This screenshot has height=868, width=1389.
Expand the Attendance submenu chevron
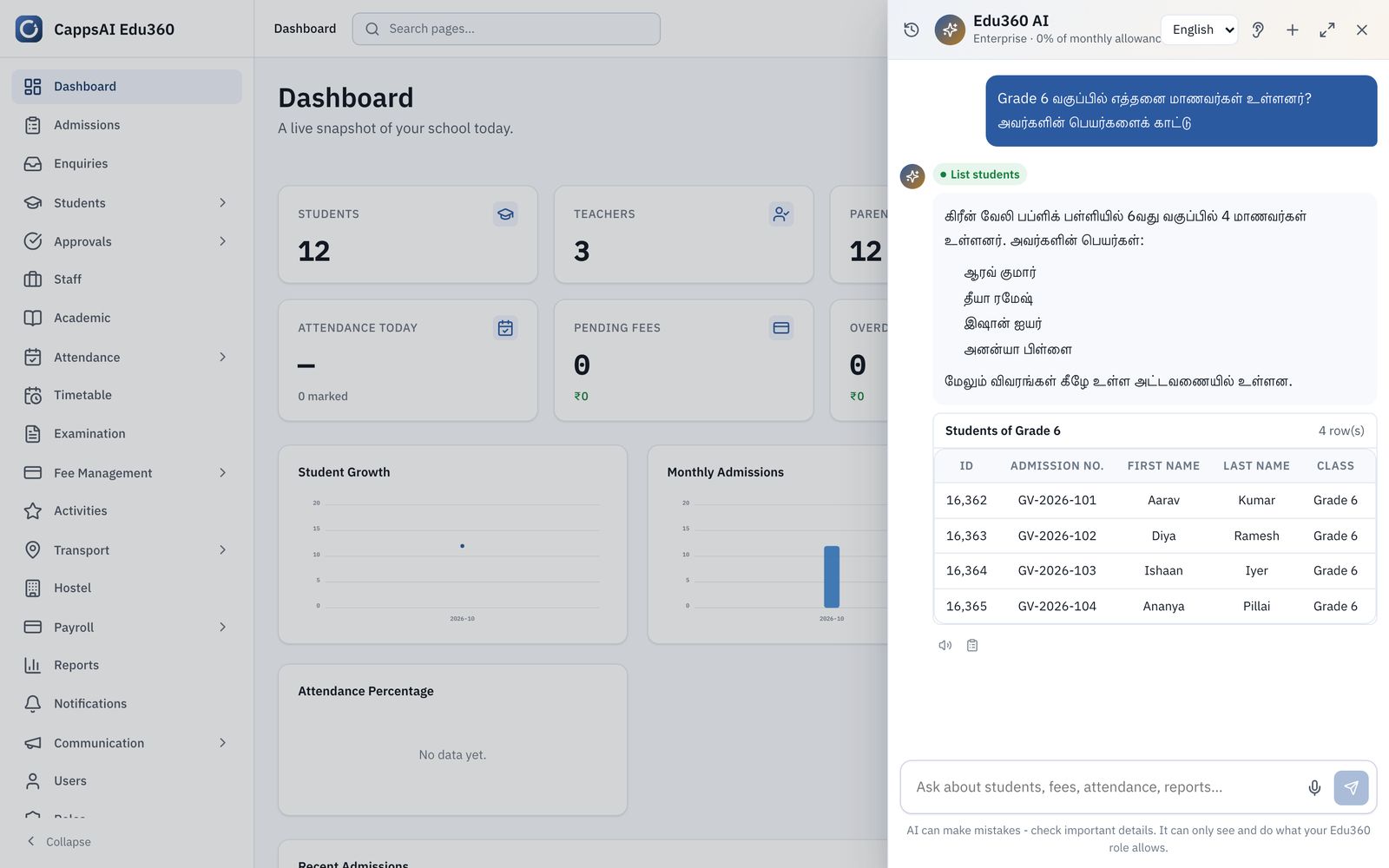(x=222, y=357)
